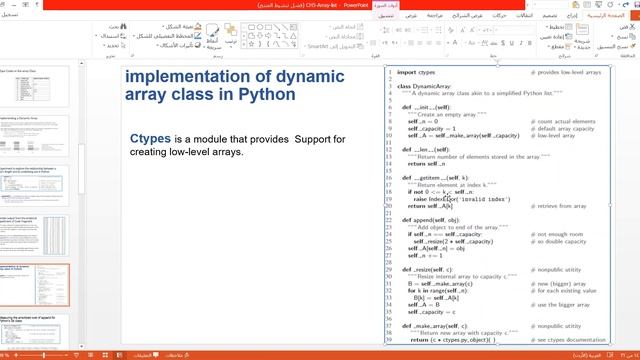This screenshot has width=640, height=360.
Task: Click the zoom in plus button
Action: (16, 356)
